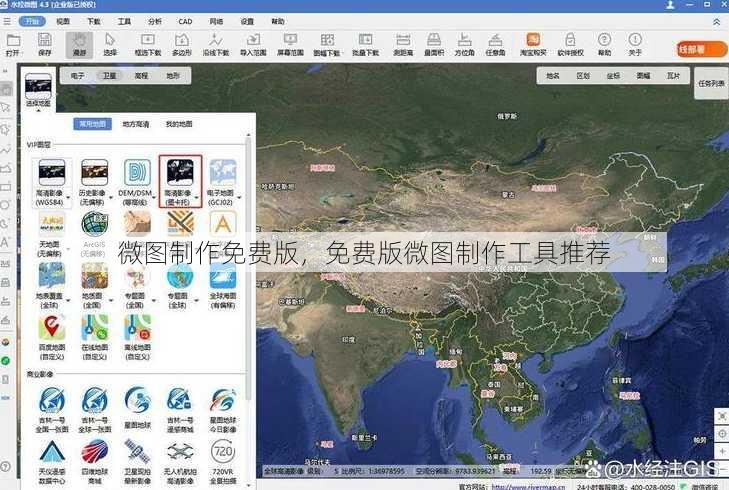Switch the basemap to 电子 mode
The height and width of the screenshot is (490, 729).
77,76
